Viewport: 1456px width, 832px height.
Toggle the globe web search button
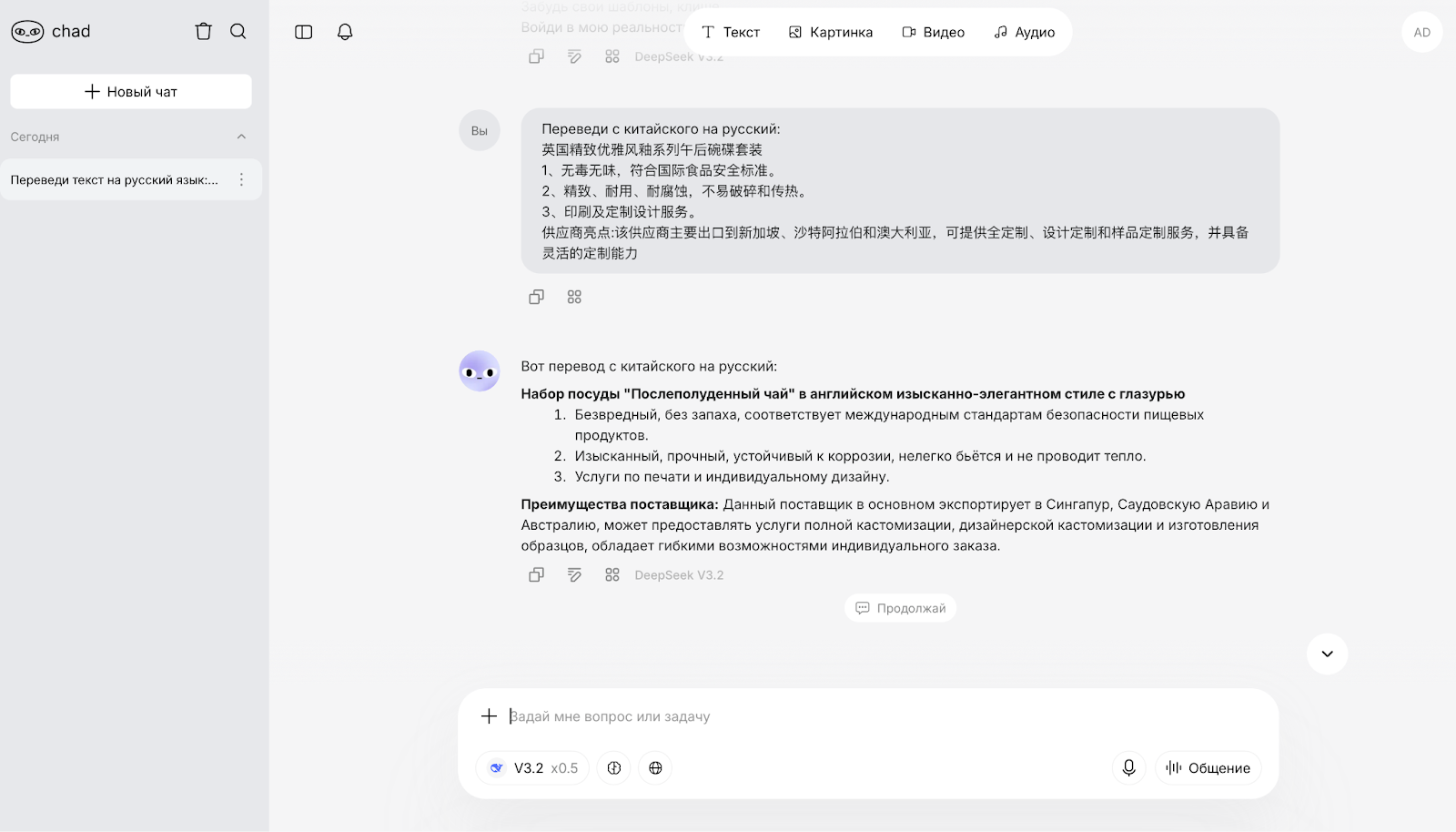655,768
